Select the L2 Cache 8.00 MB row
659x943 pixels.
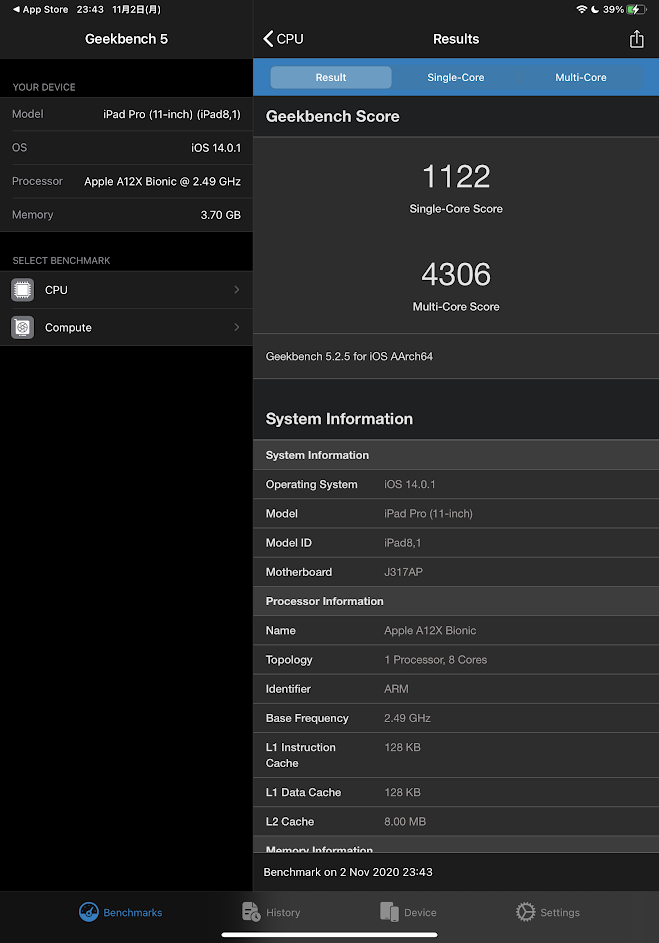click(x=456, y=822)
